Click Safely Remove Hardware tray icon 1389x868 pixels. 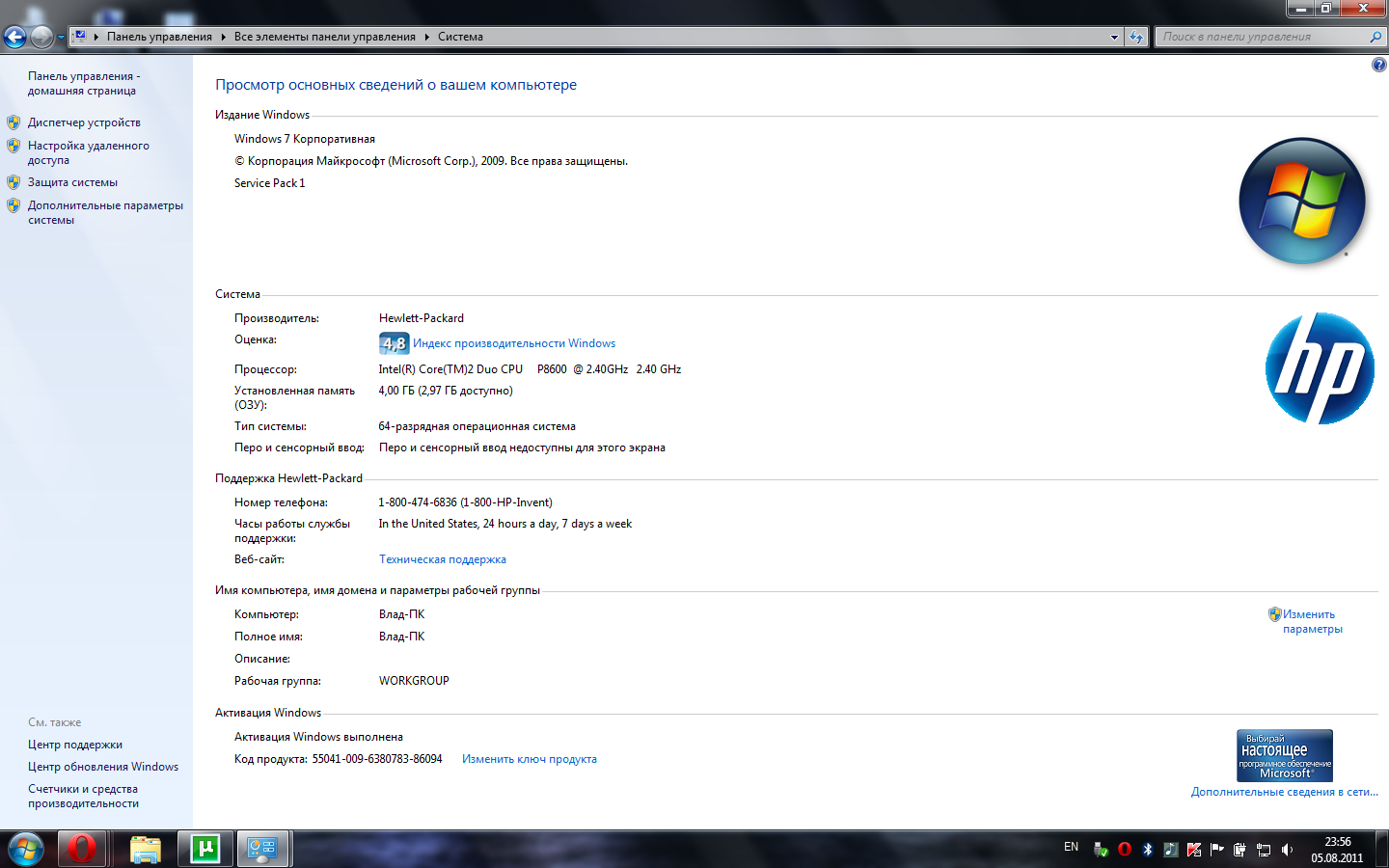[1101, 850]
